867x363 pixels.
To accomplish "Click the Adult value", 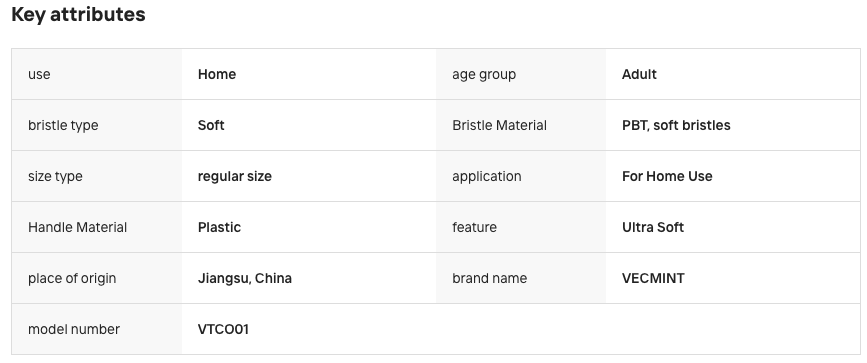I will (x=639, y=74).
